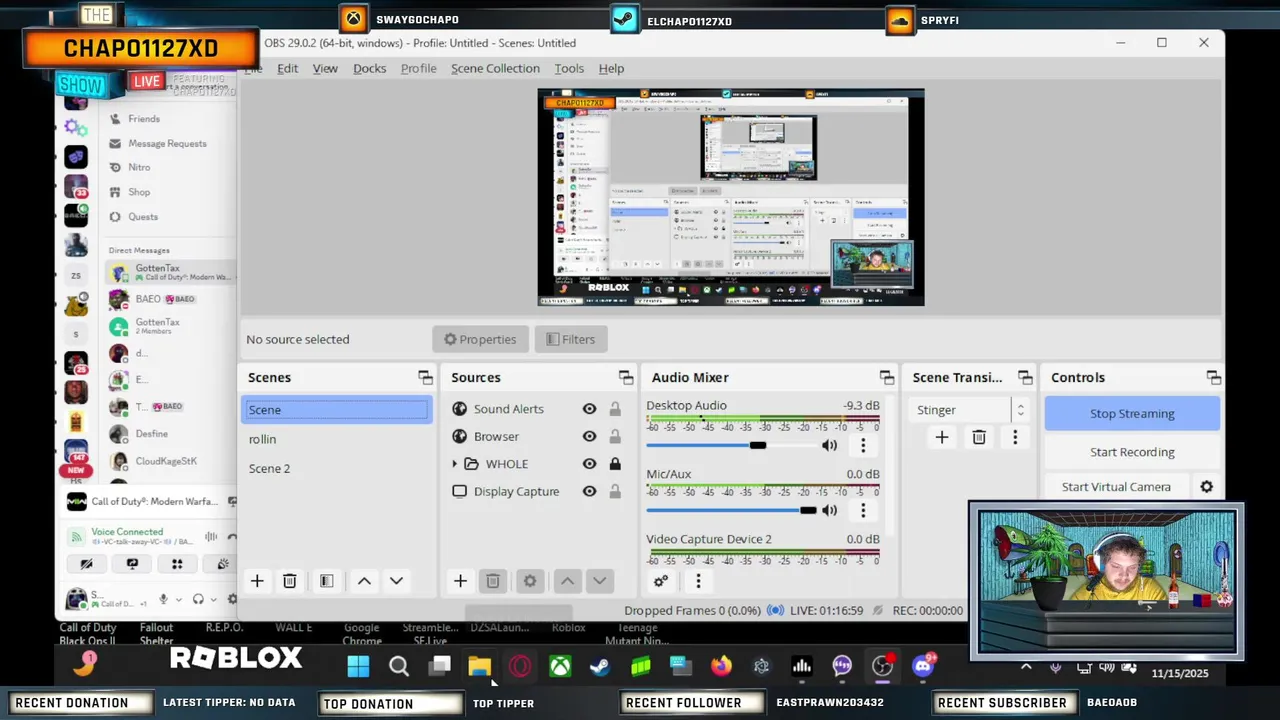Open Xbox app from the taskbar
This screenshot has height=720, width=1280.
coord(560,666)
